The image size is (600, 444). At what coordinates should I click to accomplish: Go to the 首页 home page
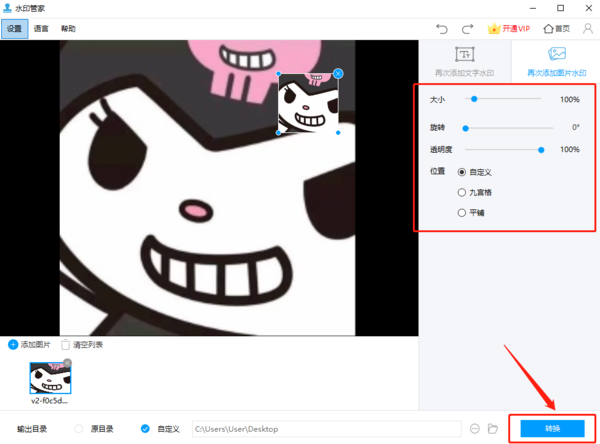pyautogui.click(x=556, y=29)
